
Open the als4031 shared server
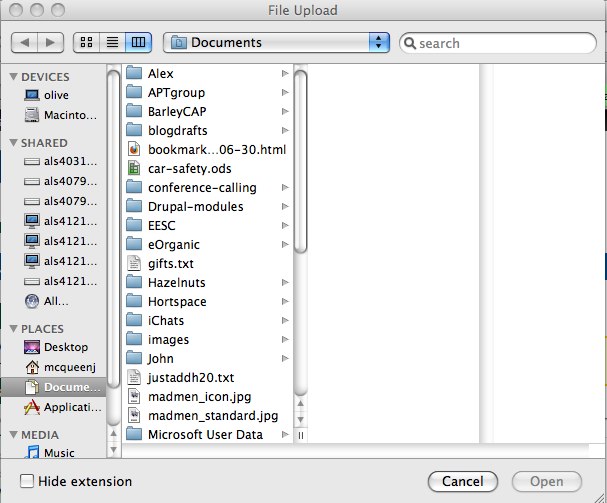pyautogui.click(x=60, y=161)
